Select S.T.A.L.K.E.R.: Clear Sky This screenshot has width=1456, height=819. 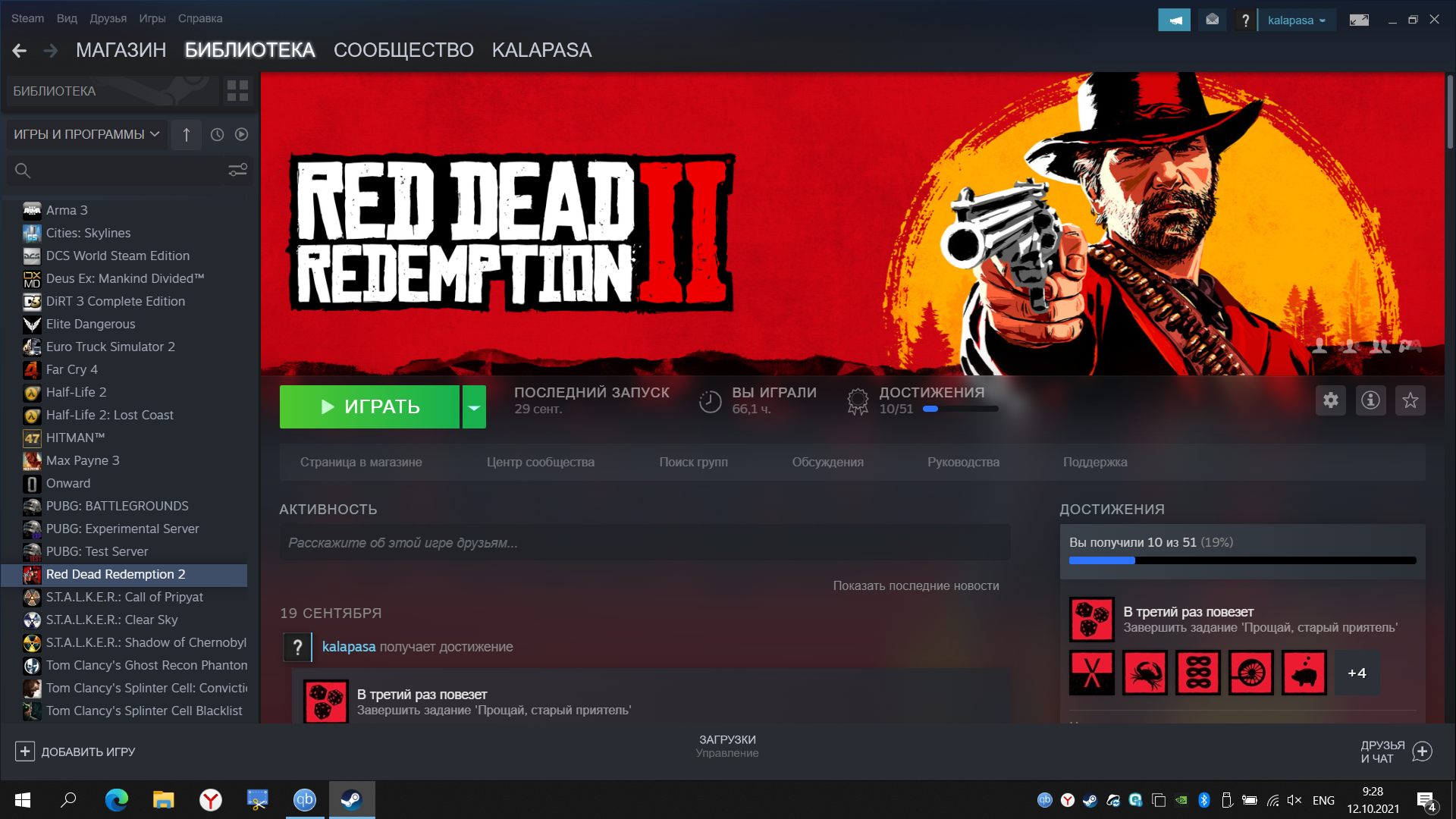(x=125, y=620)
